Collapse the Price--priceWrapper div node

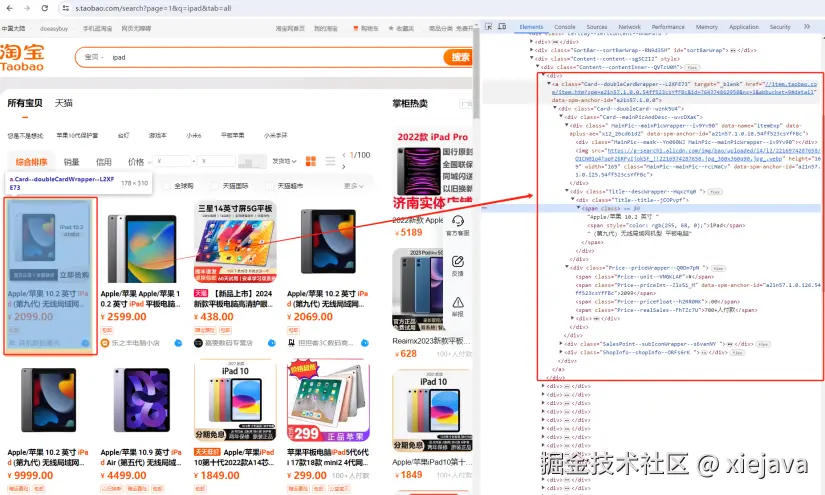pos(567,268)
